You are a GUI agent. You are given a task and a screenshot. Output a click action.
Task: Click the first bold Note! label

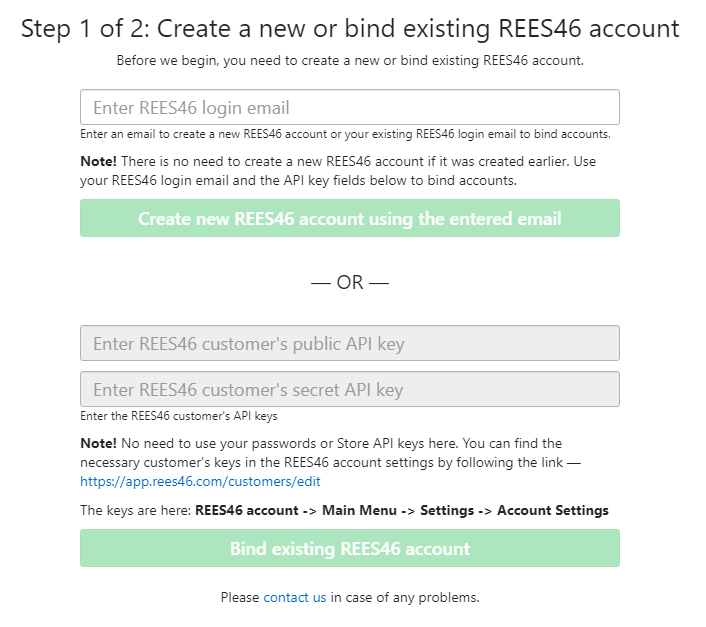tap(98, 161)
